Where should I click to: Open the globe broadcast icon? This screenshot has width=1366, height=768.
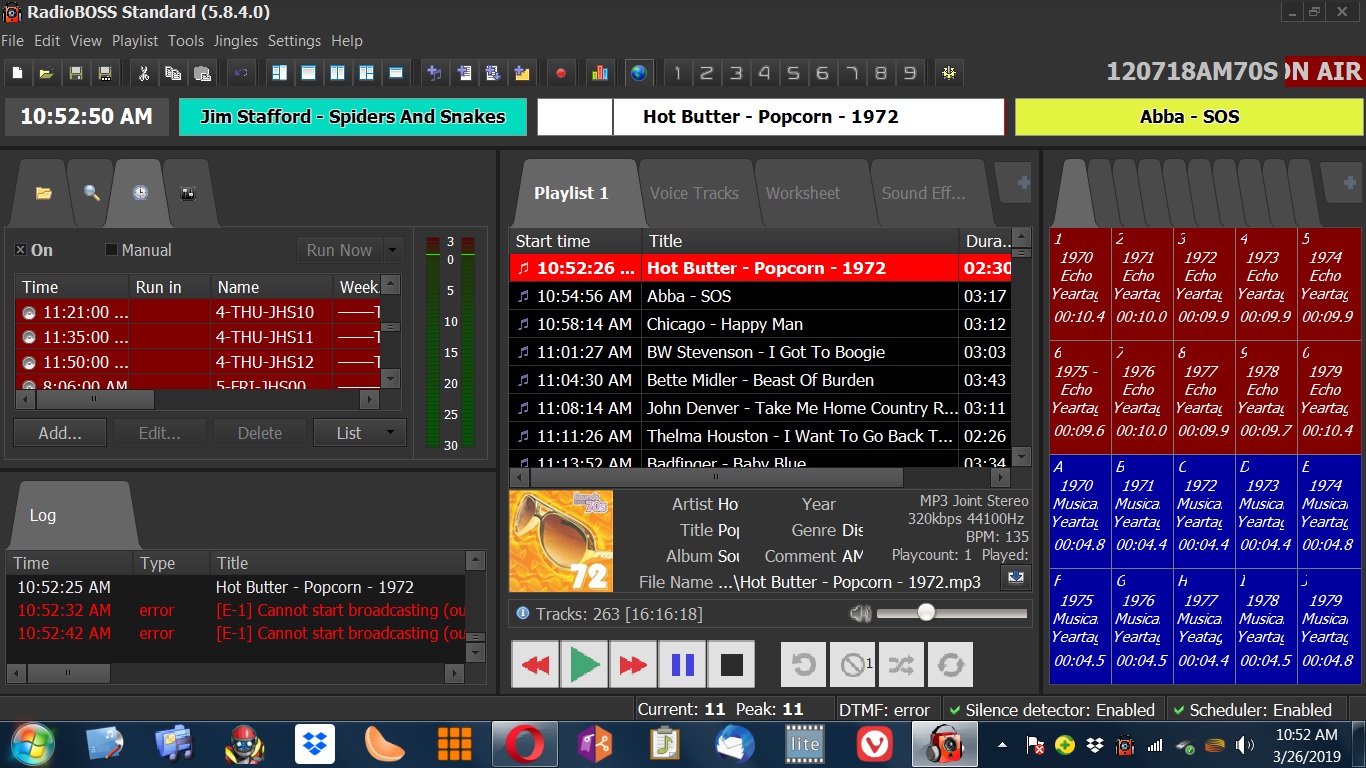click(638, 73)
